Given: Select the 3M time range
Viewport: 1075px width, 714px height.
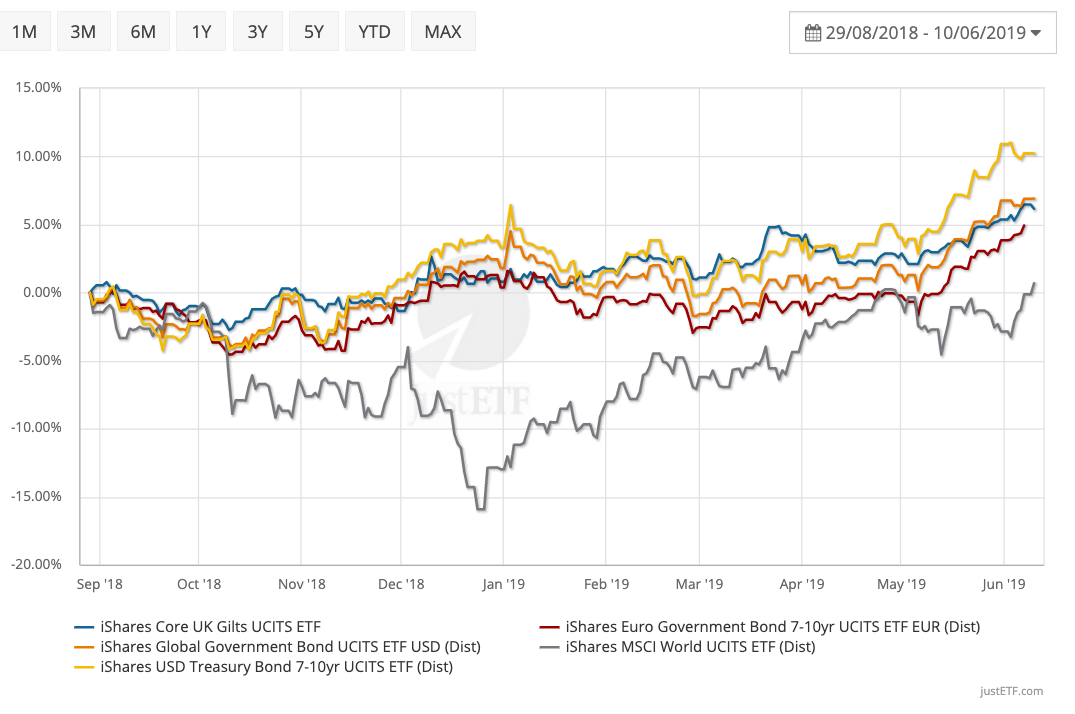Looking at the screenshot, I should click(x=83, y=31).
